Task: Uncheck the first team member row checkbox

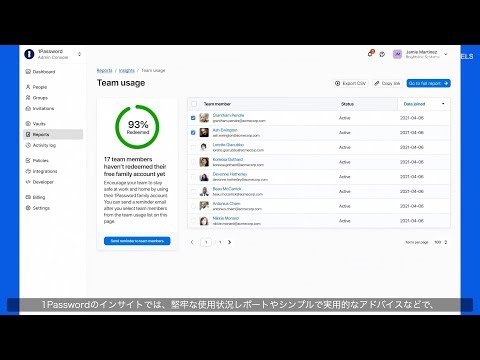Action: [x=193, y=118]
